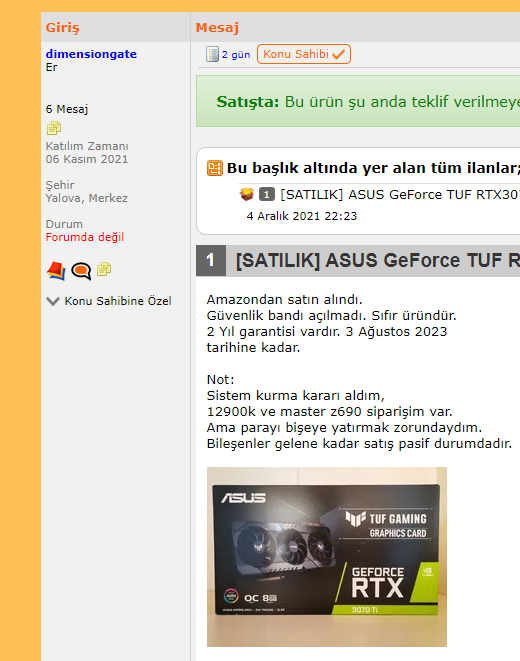Click the red book icon in user panel
The width and height of the screenshot is (520, 661).
[56, 271]
